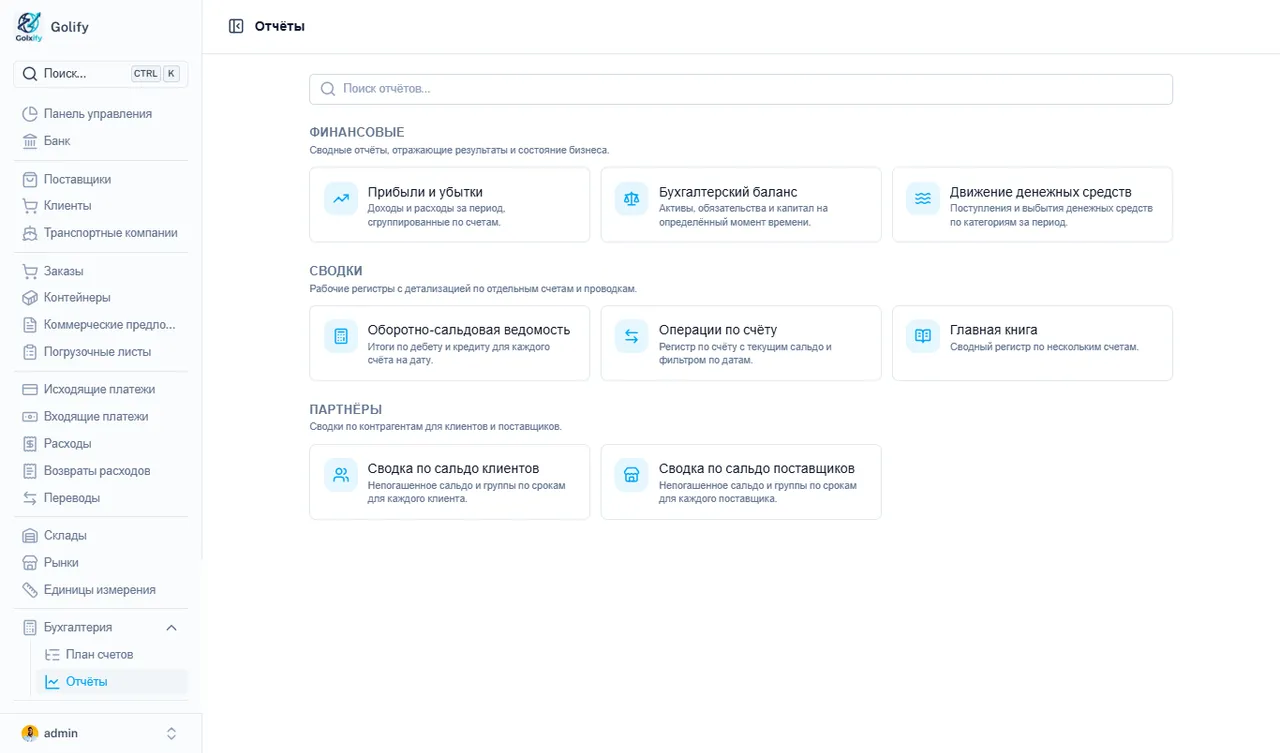
Task: Click the Движение денежных средств waves icon
Action: tap(923, 198)
